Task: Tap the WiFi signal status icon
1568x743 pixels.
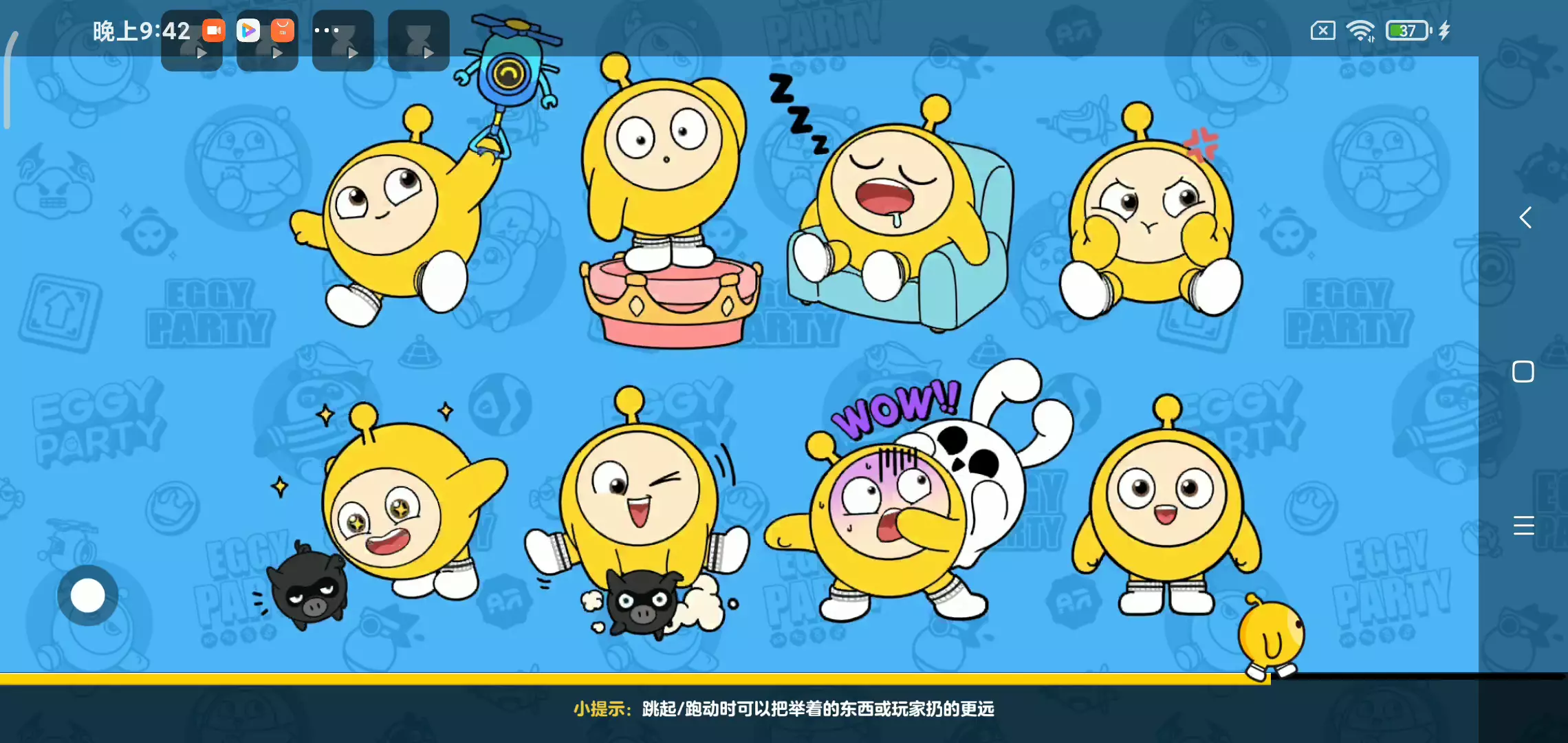Action: point(1360,30)
